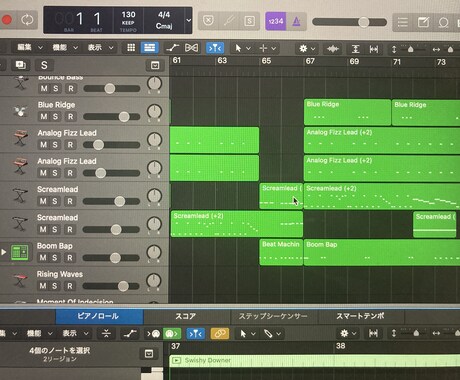Click the Cmaj key signature display
The width and height of the screenshot is (460, 380).
coord(164,26)
